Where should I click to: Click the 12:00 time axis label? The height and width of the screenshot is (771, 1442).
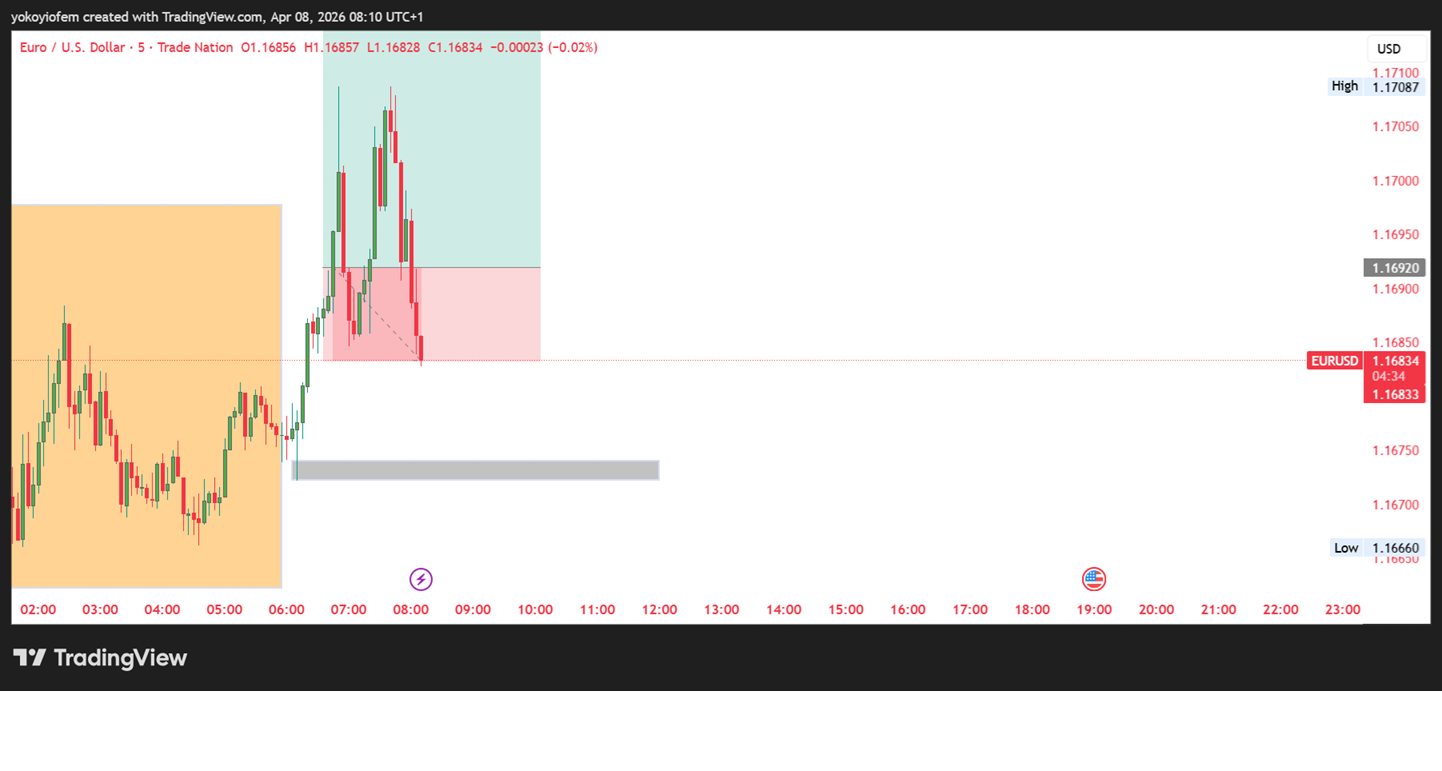pos(659,610)
